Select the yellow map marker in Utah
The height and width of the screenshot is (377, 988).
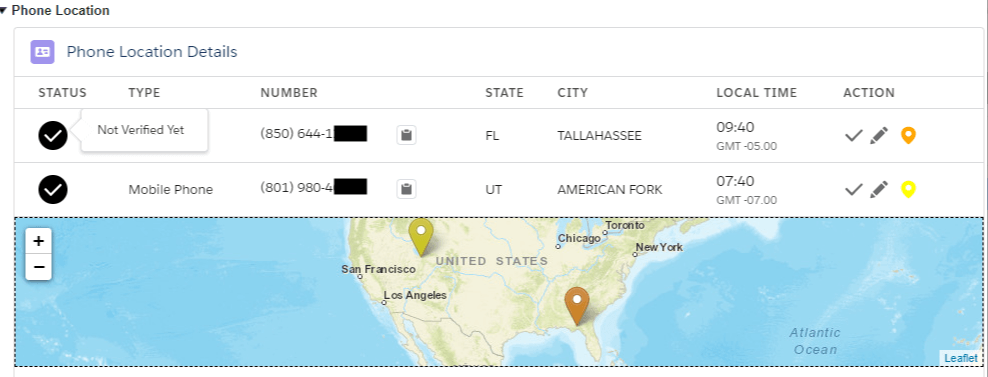tap(421, 236)
